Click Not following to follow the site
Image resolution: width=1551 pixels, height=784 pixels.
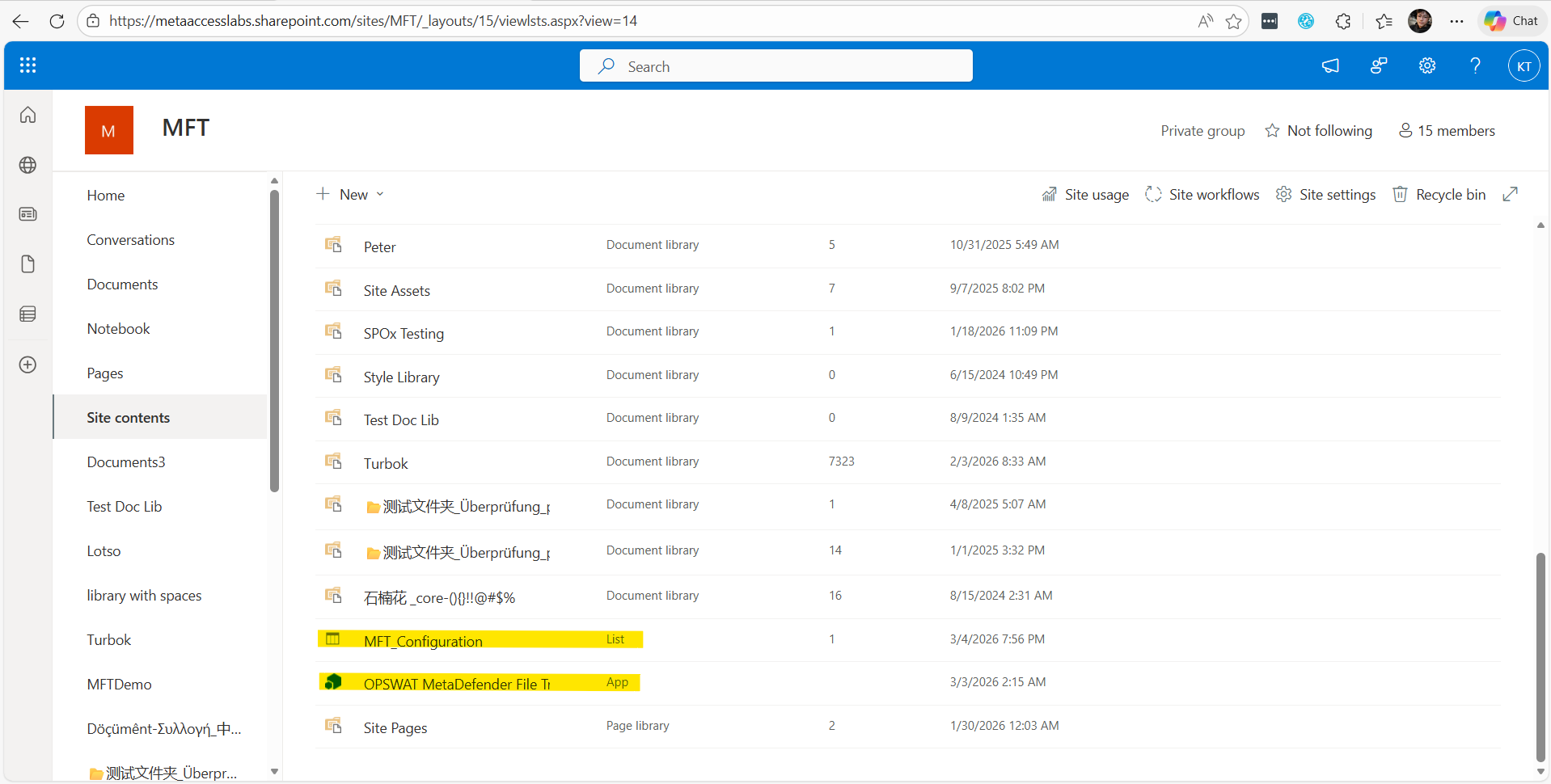tap(1319, 130)
